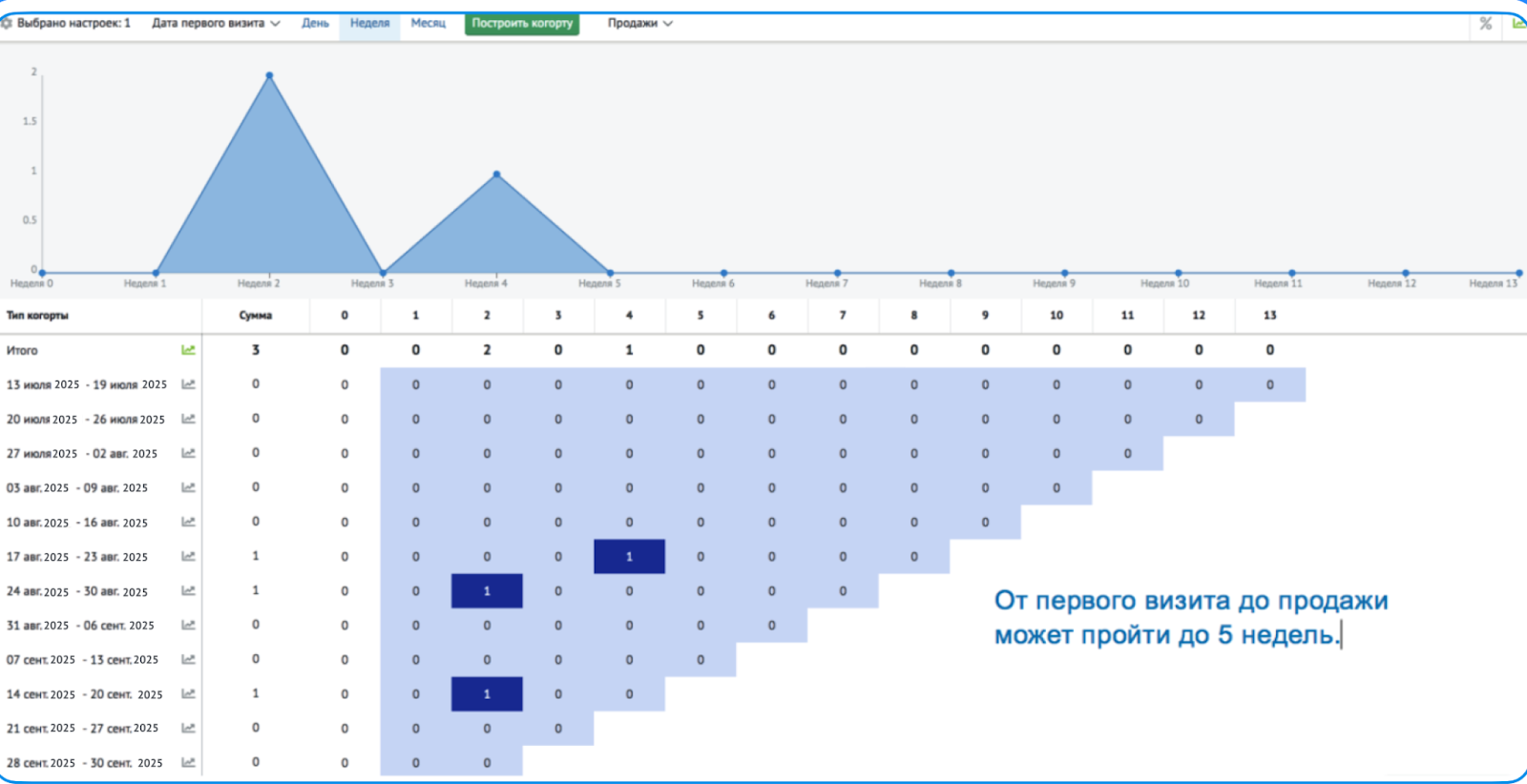Image resolution: width=1527 pixels, height=784 pixels.
Task: Show chart for 24 авг. – 30 авг. cohort
Action: (x=188, y=590)
